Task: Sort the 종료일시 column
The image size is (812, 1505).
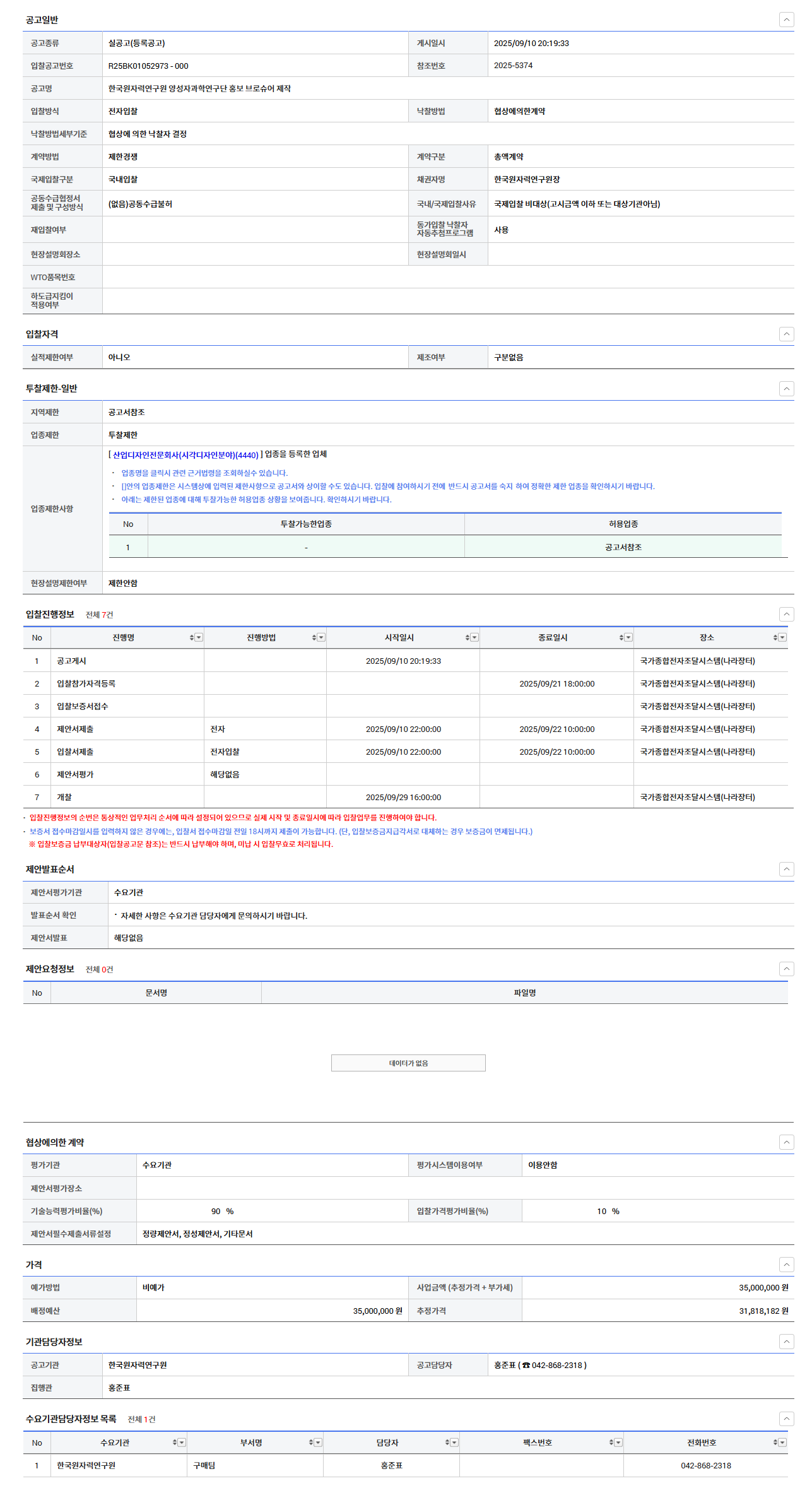Action: (x=621, y=638)
